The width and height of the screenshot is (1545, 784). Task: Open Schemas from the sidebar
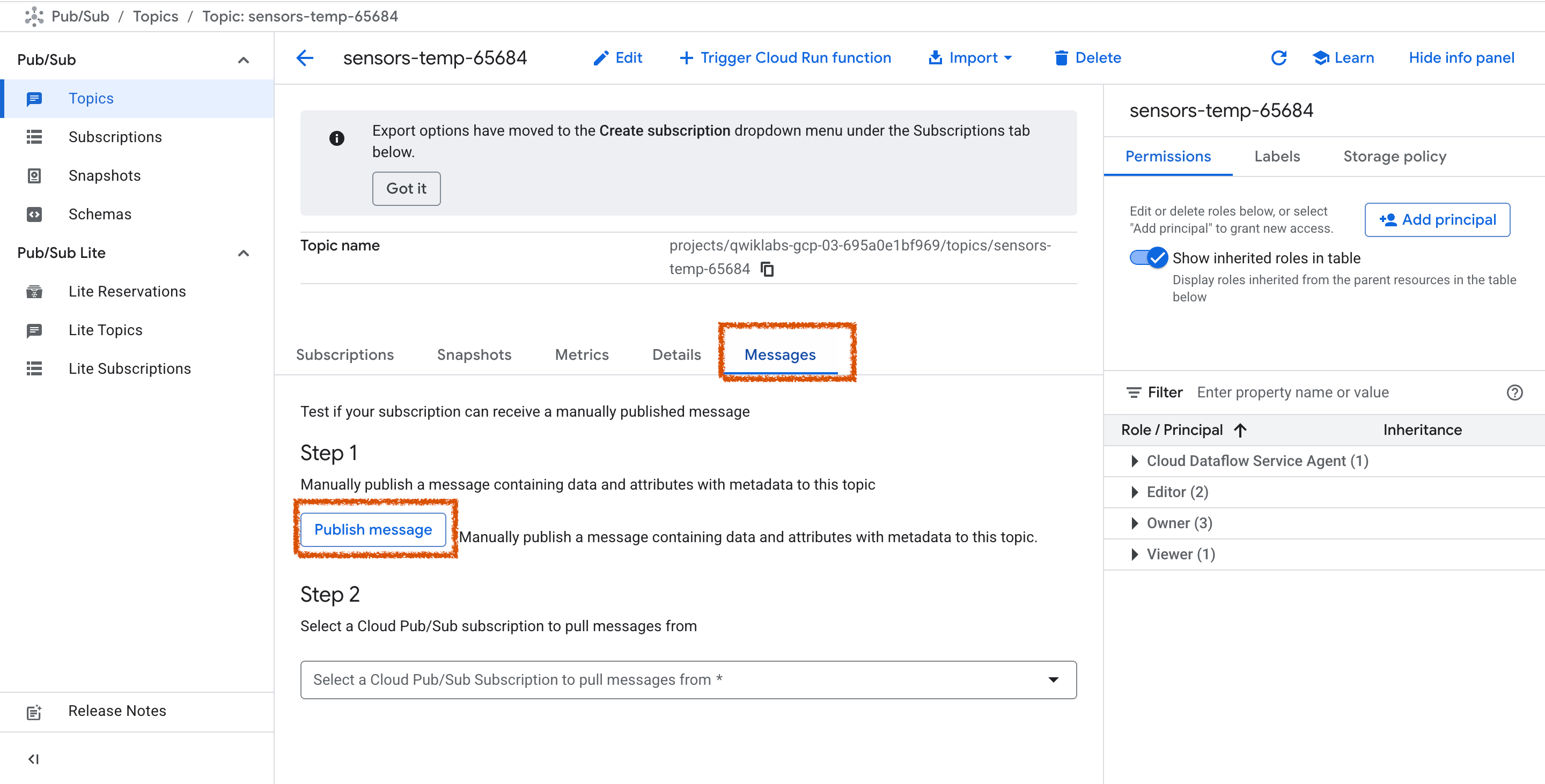pyautogui.click(x=100, y=214)
